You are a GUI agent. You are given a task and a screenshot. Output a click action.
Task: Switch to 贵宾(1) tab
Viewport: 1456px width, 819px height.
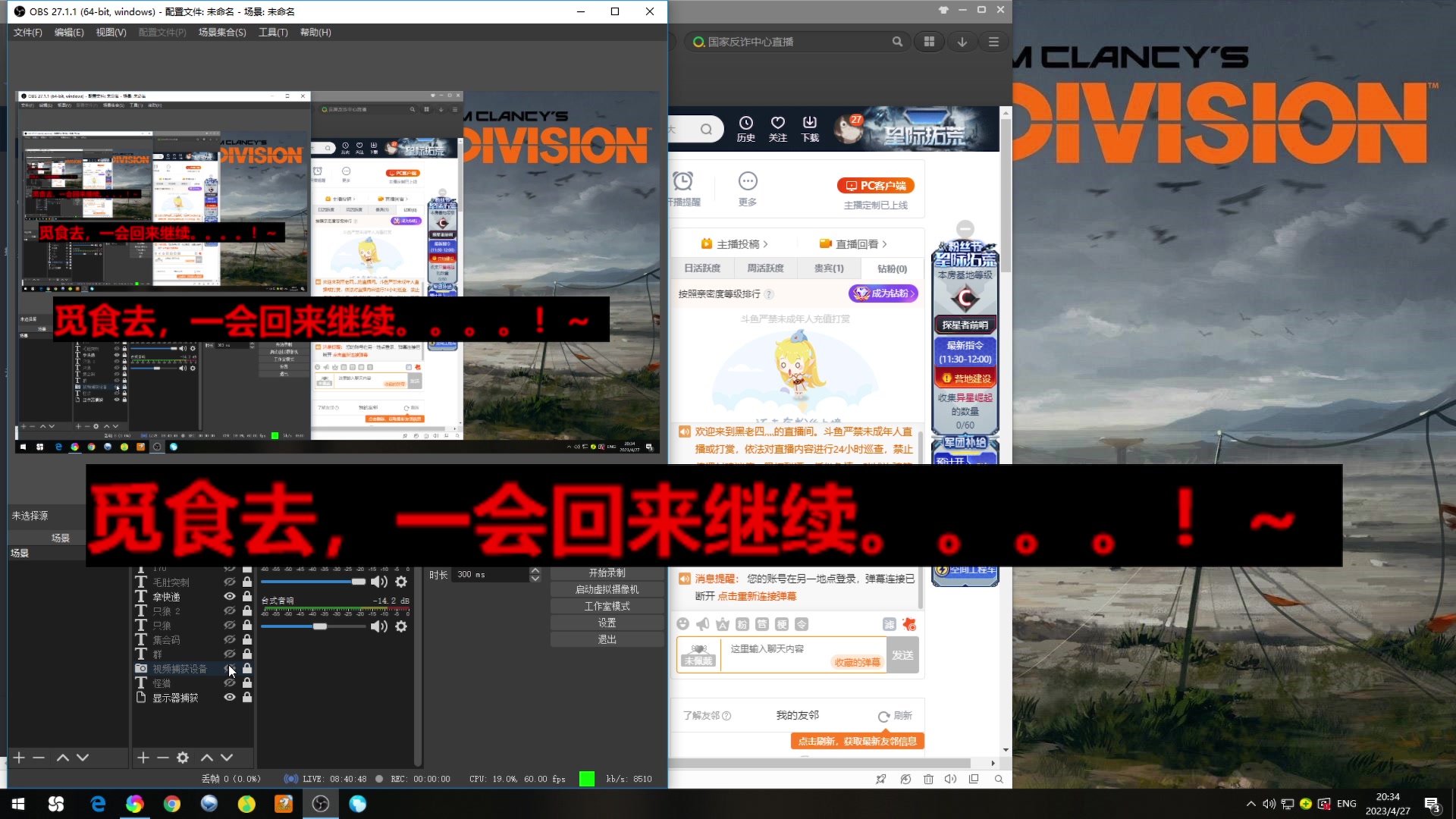tap(829, 268)
